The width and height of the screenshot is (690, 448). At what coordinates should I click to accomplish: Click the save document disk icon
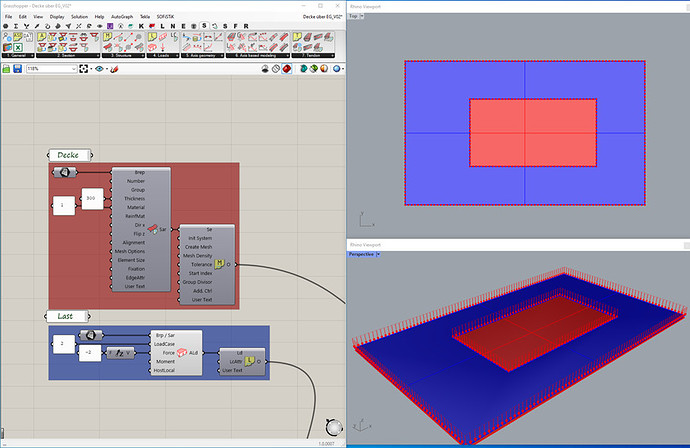tap(17, 69)
